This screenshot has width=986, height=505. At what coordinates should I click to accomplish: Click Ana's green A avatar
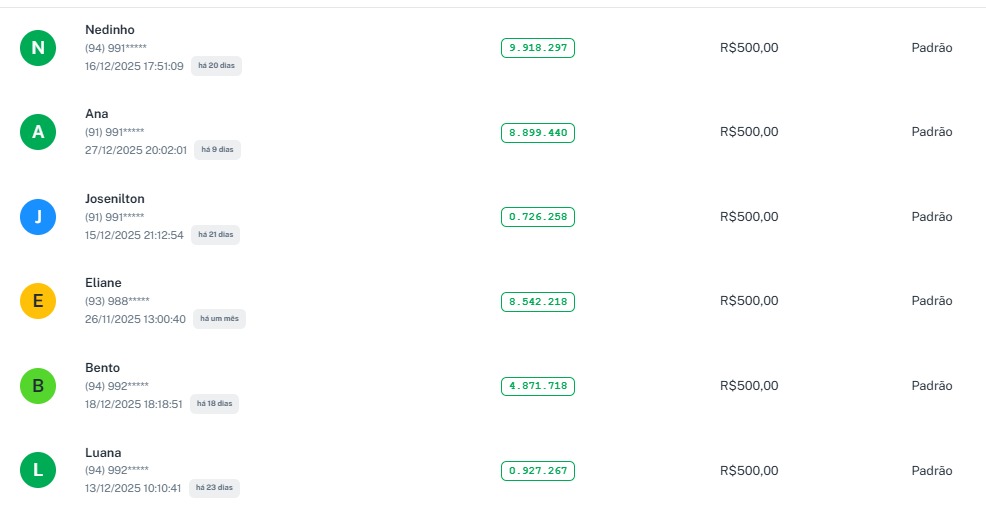pyautogui.click(x=38, y=132)
